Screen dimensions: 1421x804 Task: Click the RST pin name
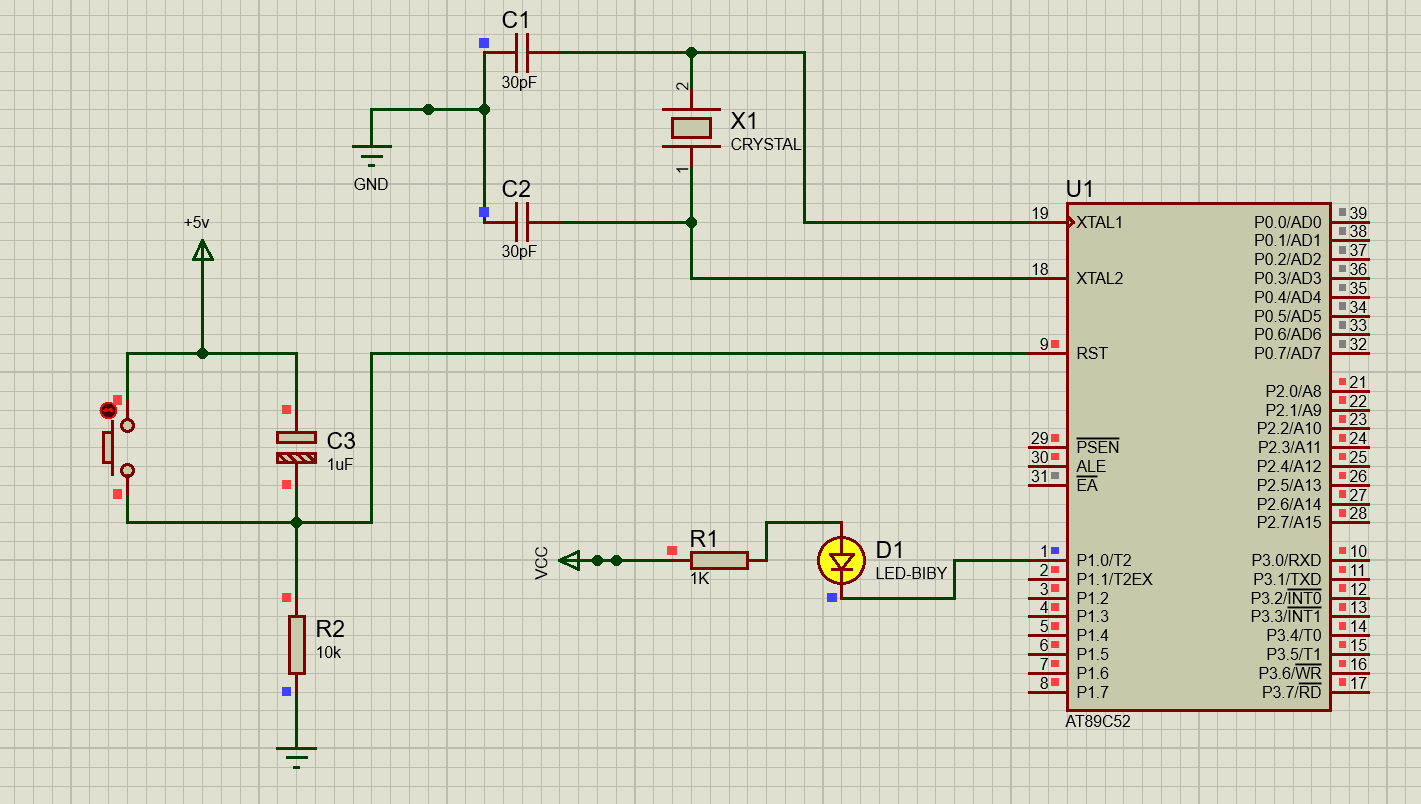[x=1092, y=353]
